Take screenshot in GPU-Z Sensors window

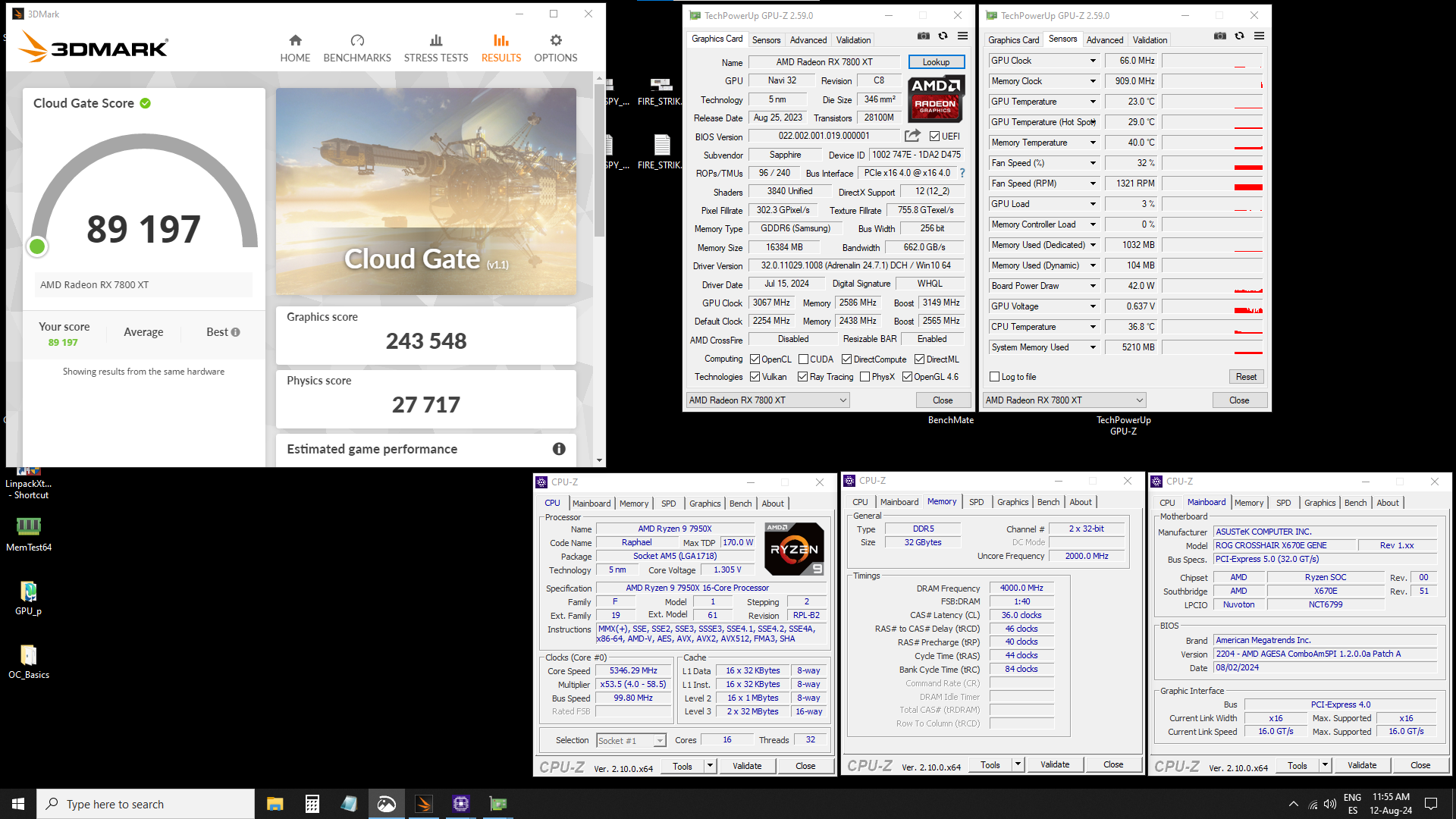(x=1219, y=36)
